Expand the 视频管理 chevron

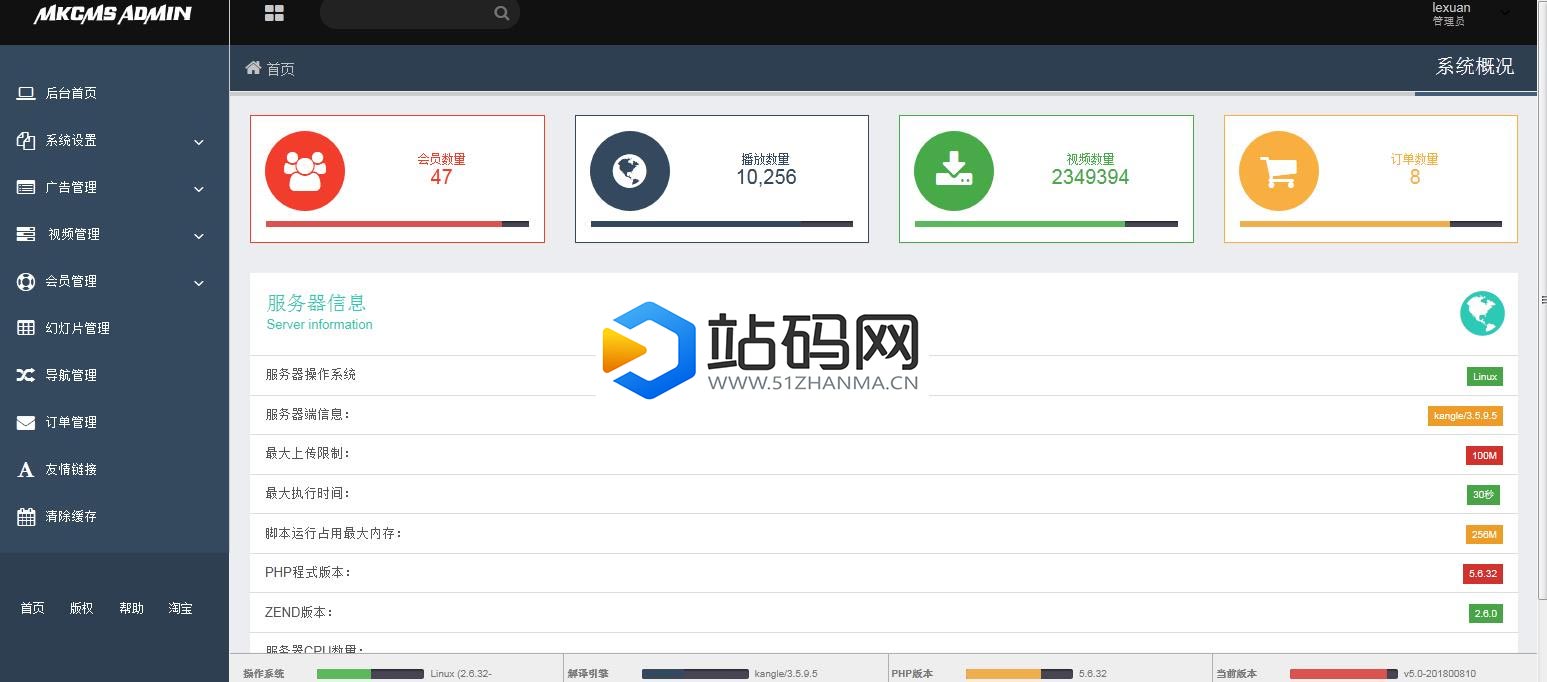point(199,236)
